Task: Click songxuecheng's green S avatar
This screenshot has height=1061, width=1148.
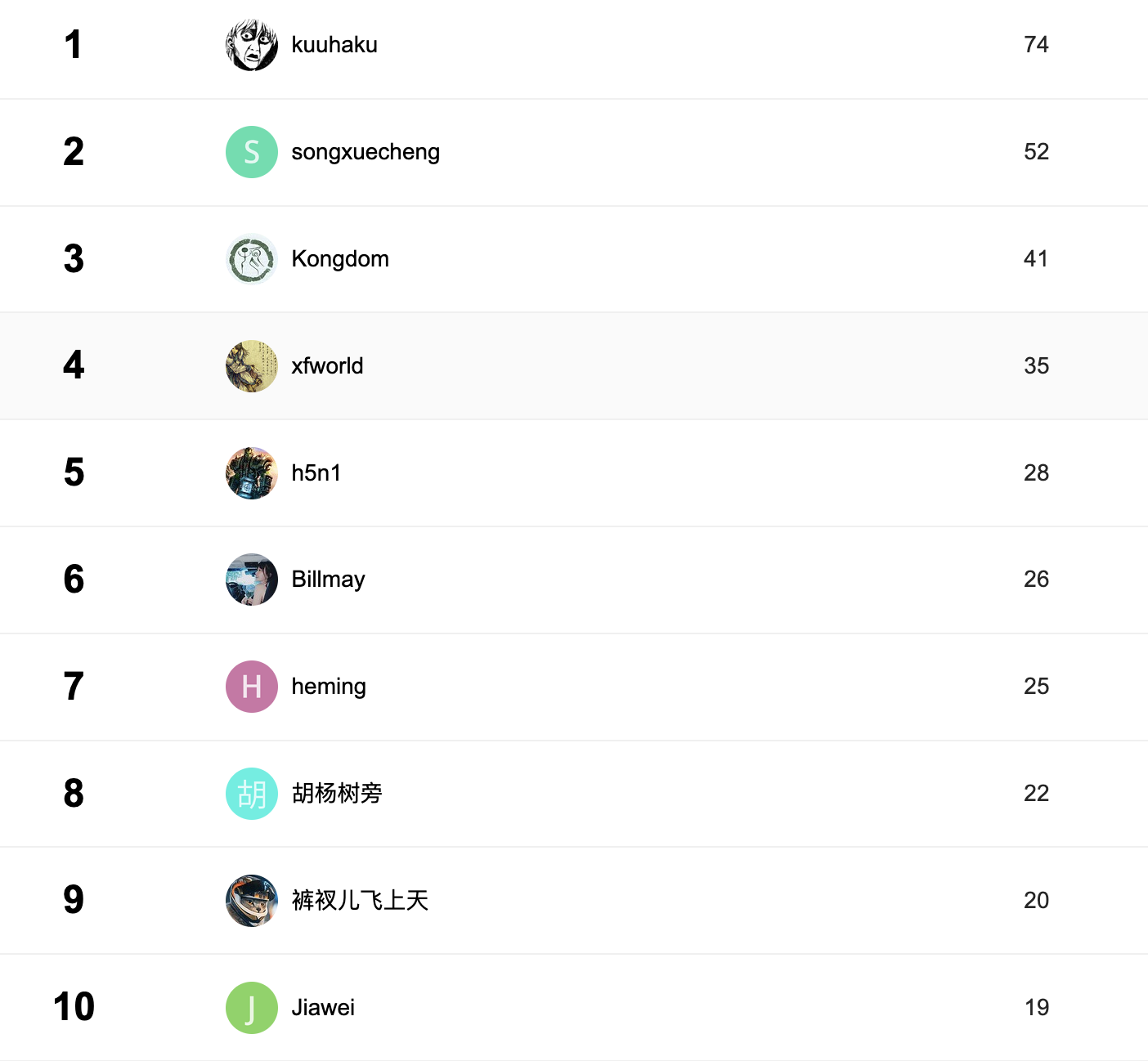Action: click(x=252, y=152)
